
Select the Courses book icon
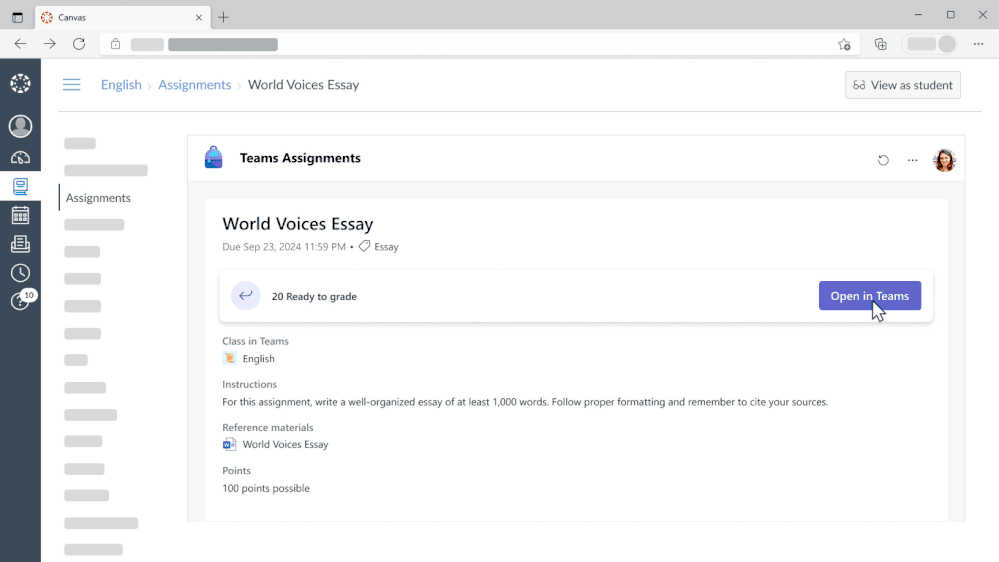coord(20,186)
